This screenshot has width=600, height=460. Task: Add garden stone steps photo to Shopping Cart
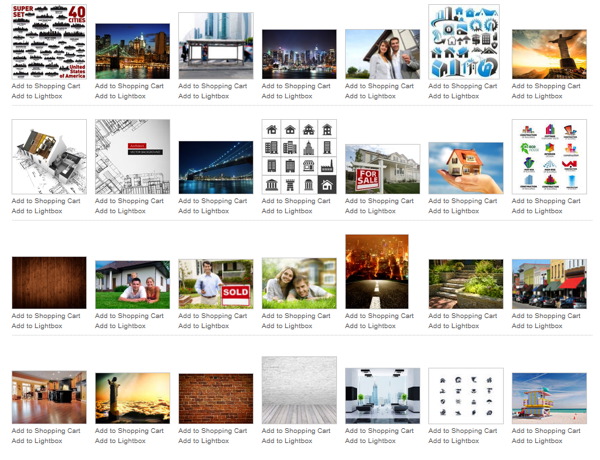462,316
